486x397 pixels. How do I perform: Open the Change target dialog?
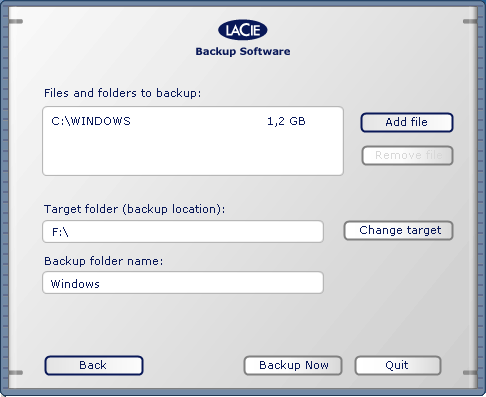click(398, 230)
